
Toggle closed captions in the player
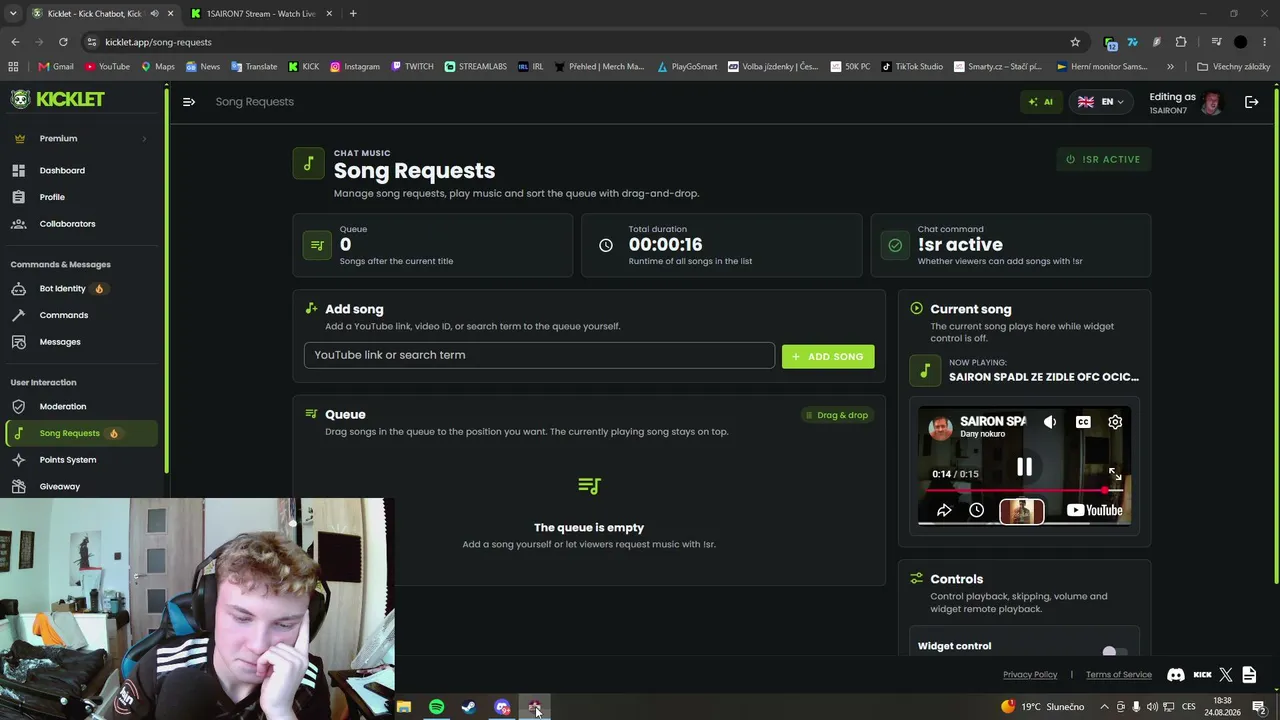pos(1083,422)
